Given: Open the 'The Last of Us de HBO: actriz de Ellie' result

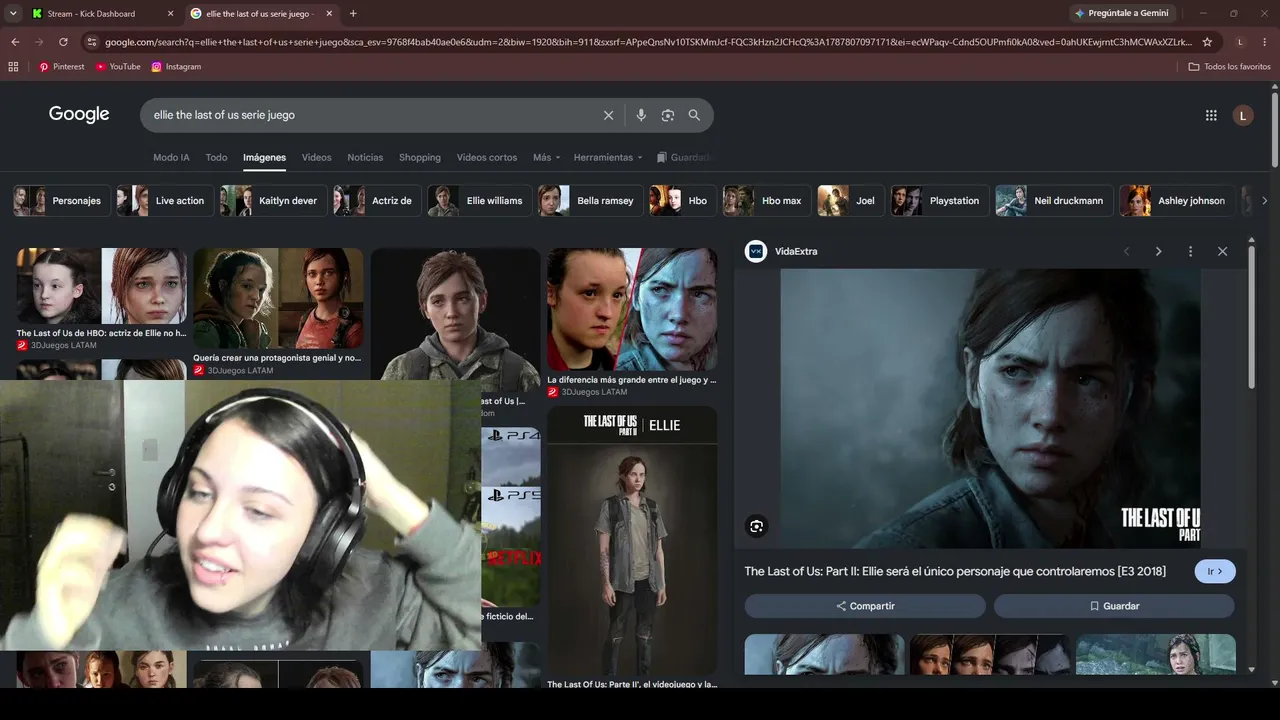Looking at the screenshot, I should point(101,299).
